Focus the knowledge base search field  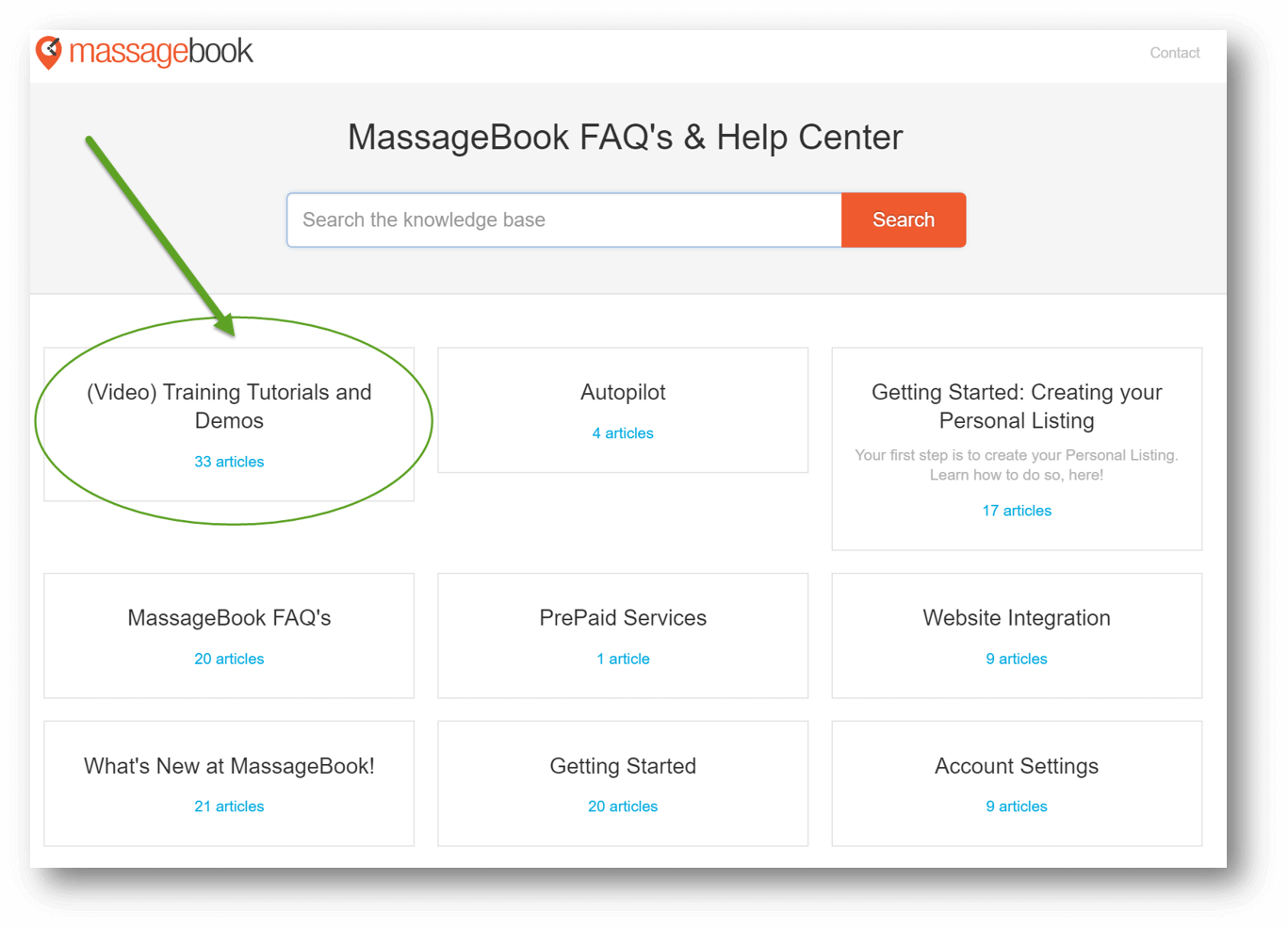tap(564, 220)
